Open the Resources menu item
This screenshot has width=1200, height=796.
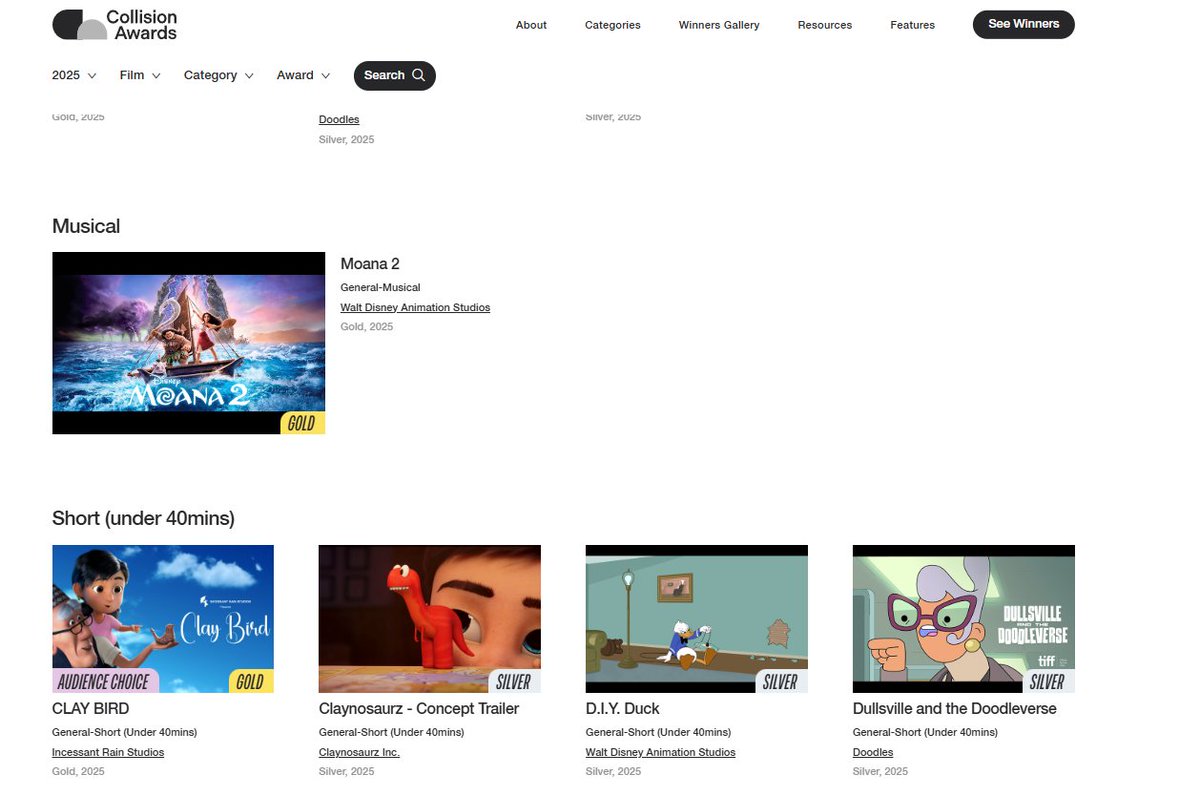[x=825, y=25]
